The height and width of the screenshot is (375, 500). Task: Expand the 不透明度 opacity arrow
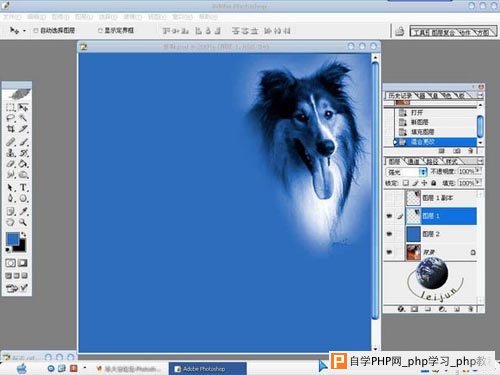point(478,171)
